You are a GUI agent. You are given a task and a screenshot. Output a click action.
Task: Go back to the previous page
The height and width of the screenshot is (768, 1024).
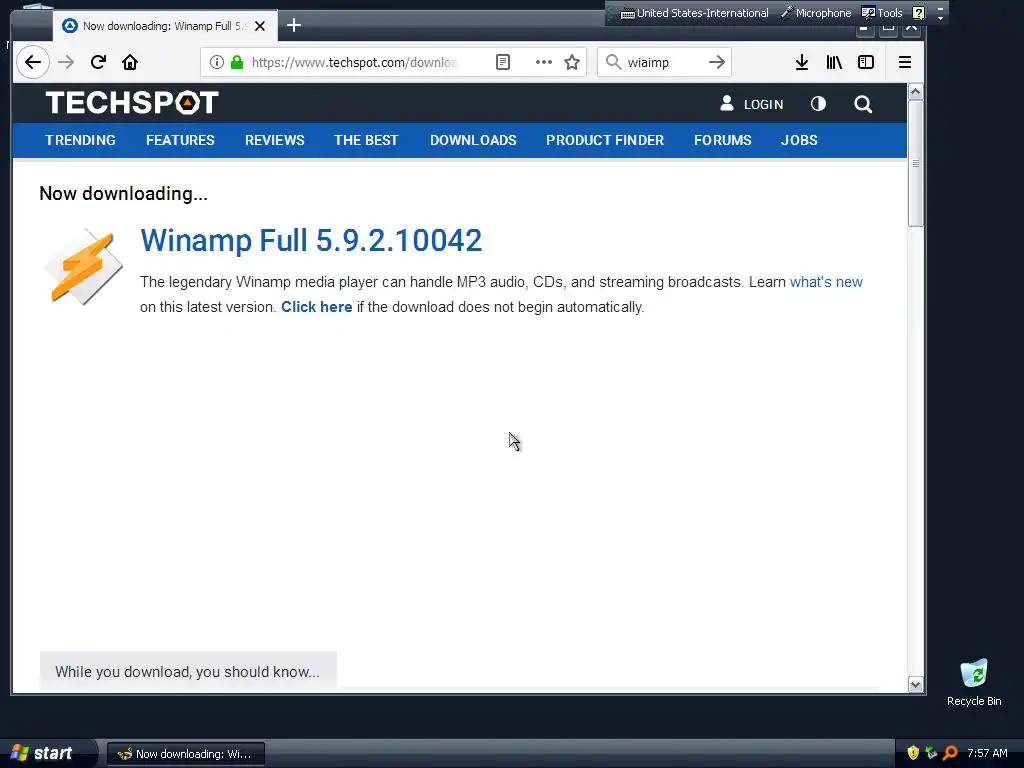pyautogui.click(x=33, y=62)
